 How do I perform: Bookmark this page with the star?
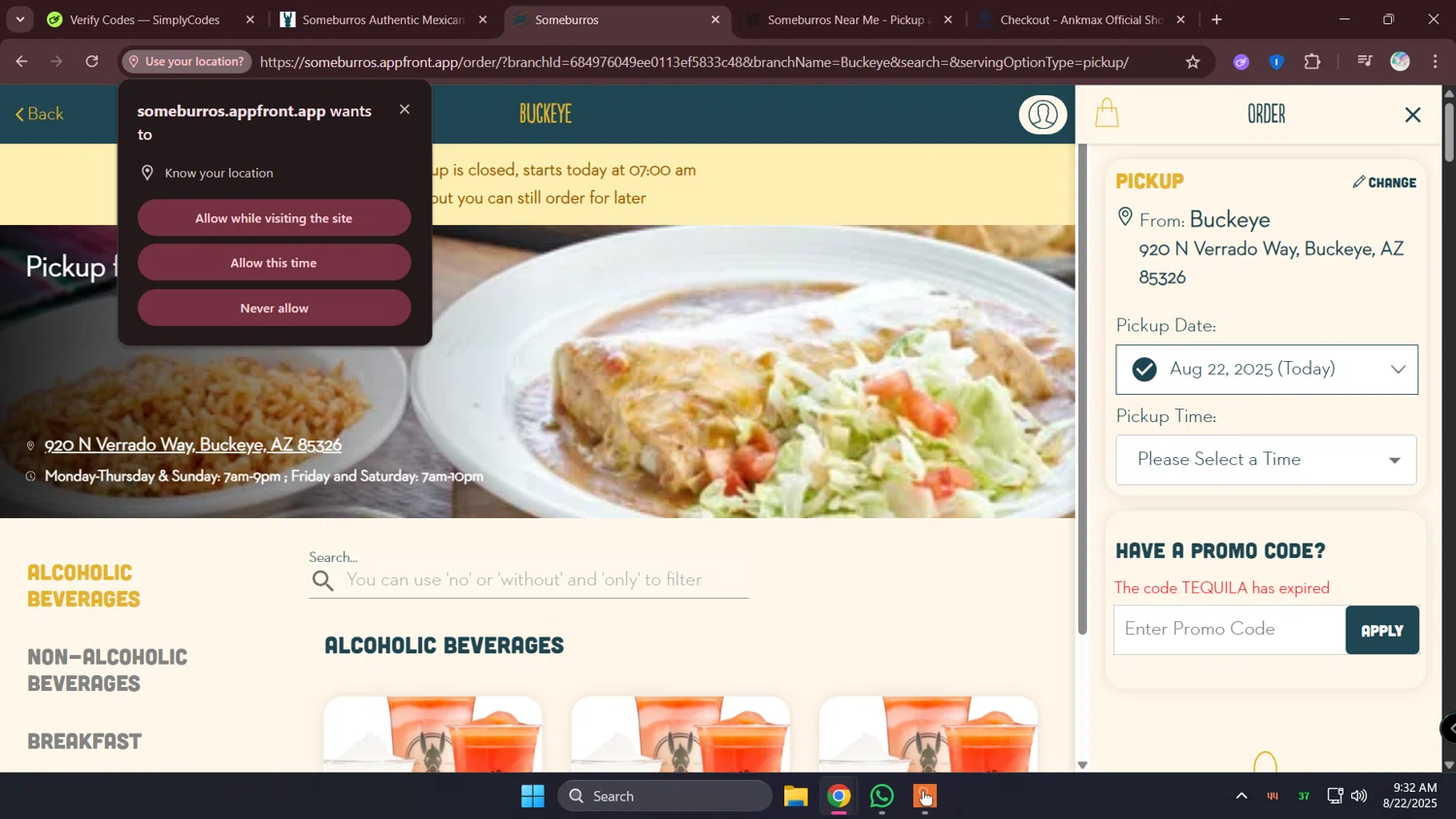[x=1192, y=62]
